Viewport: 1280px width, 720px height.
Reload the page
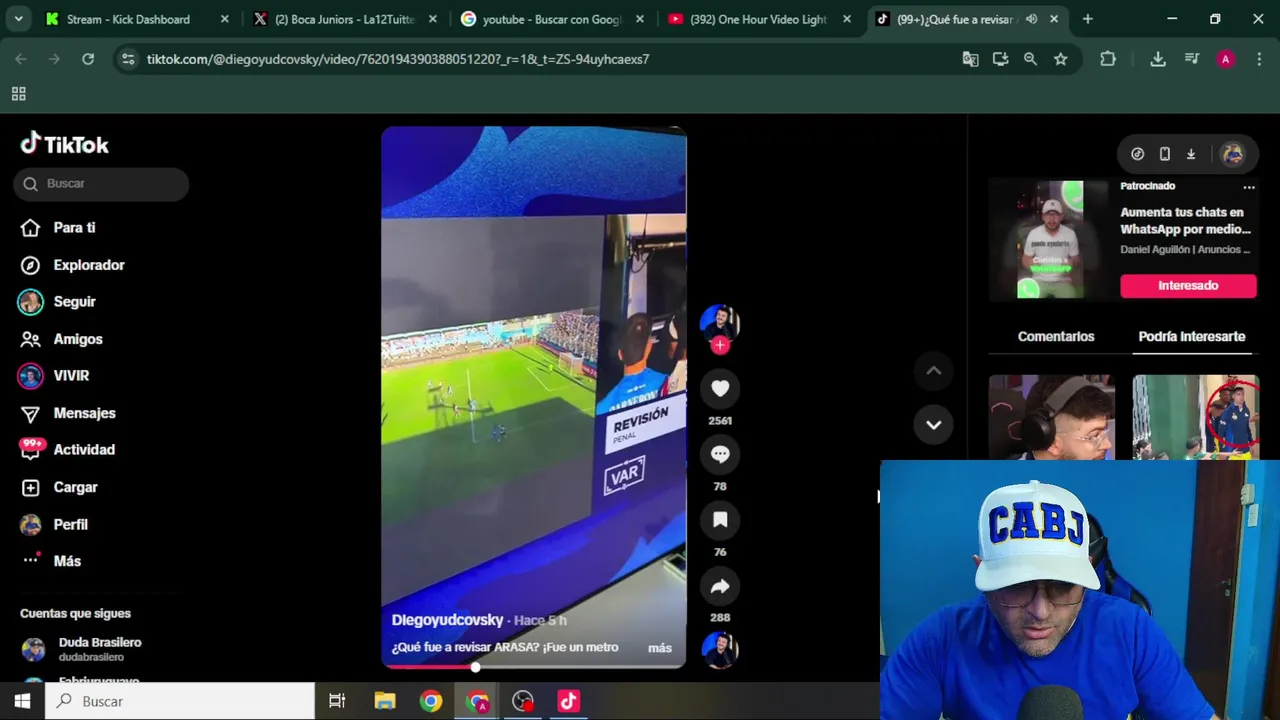(x=88, y=59)
